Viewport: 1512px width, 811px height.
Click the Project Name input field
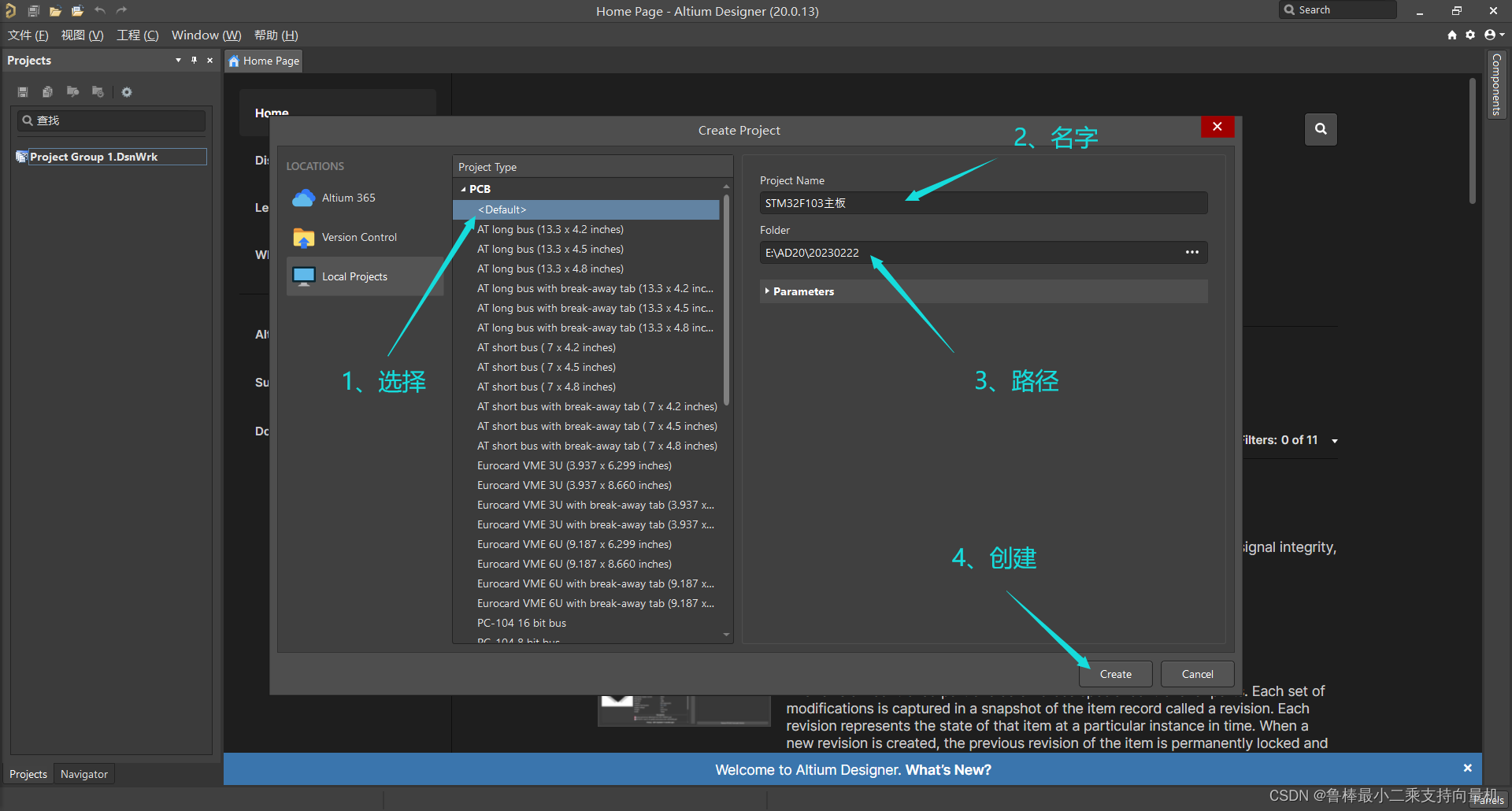point(984,203)
